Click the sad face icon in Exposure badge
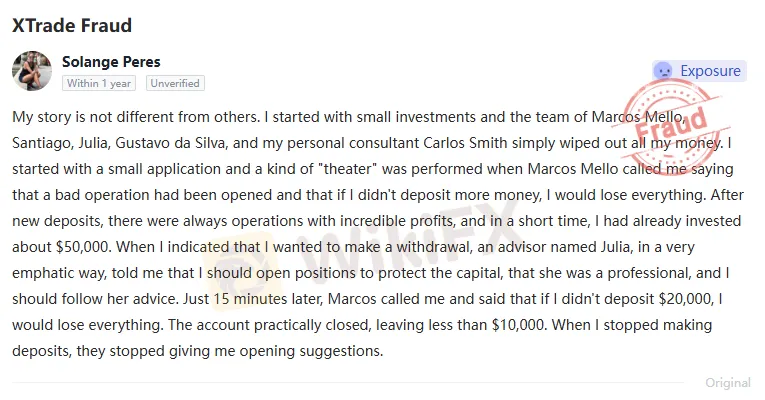Viewport: 765px width, 400px height. point(664,71)
